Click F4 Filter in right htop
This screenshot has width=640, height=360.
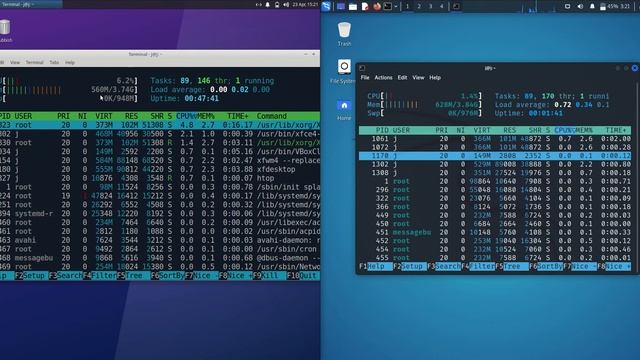(478, 267)
